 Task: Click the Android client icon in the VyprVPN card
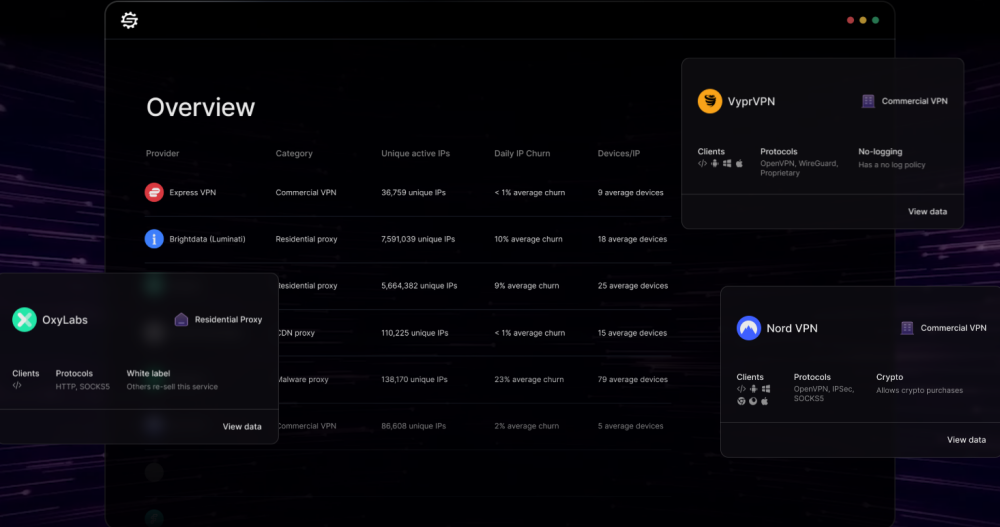(x=714, y=163)
